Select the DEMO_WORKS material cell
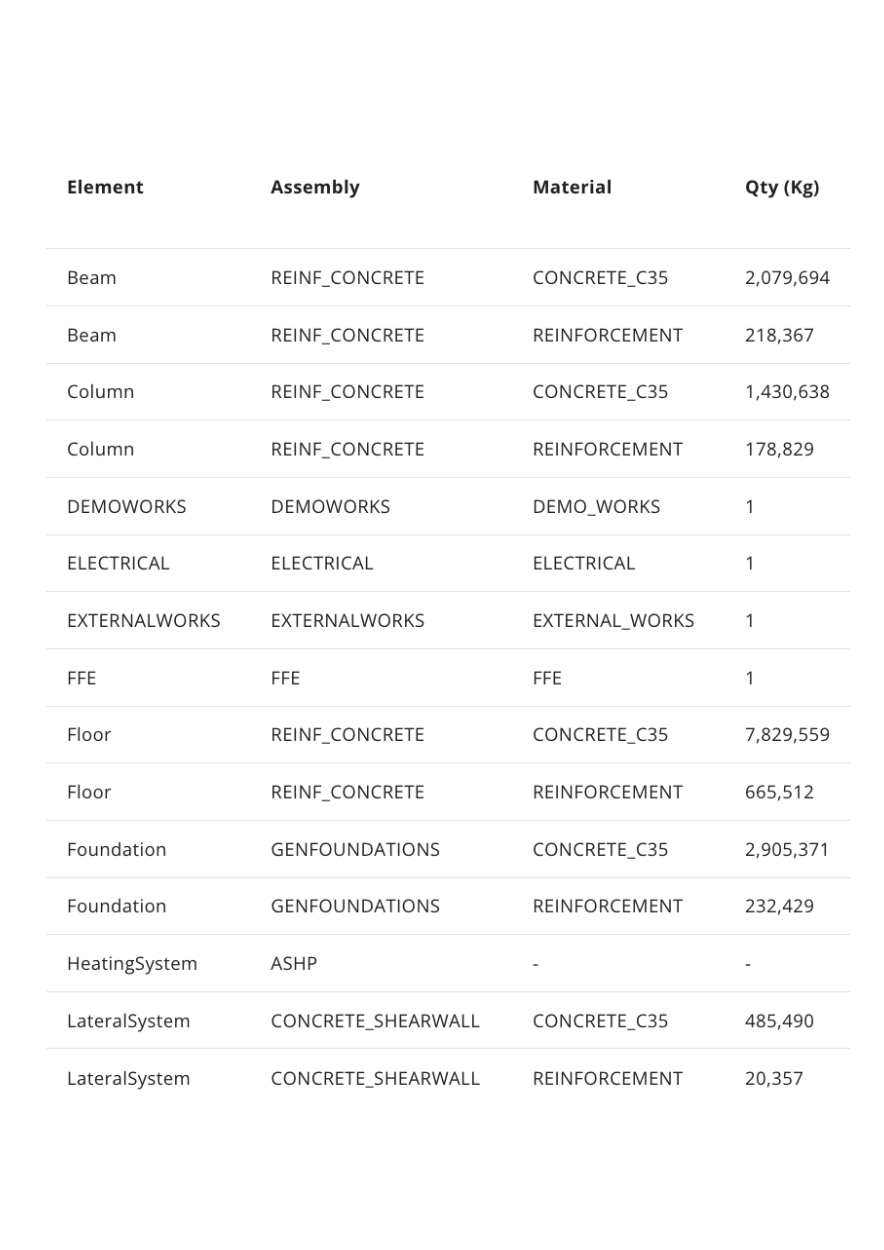This screenshot has width=884, height=1250. [x=596, y=506]
